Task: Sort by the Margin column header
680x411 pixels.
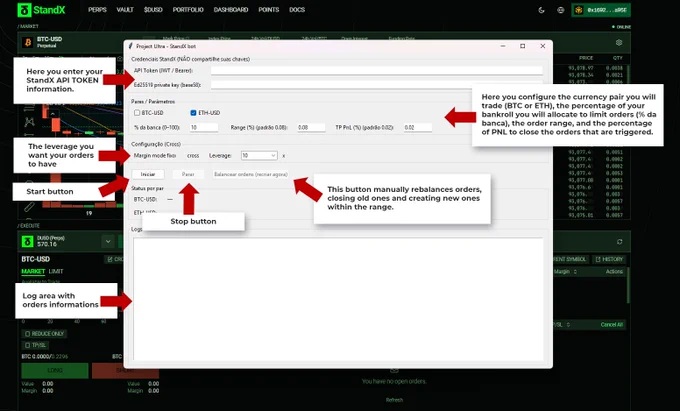Action: pos(565,271)
